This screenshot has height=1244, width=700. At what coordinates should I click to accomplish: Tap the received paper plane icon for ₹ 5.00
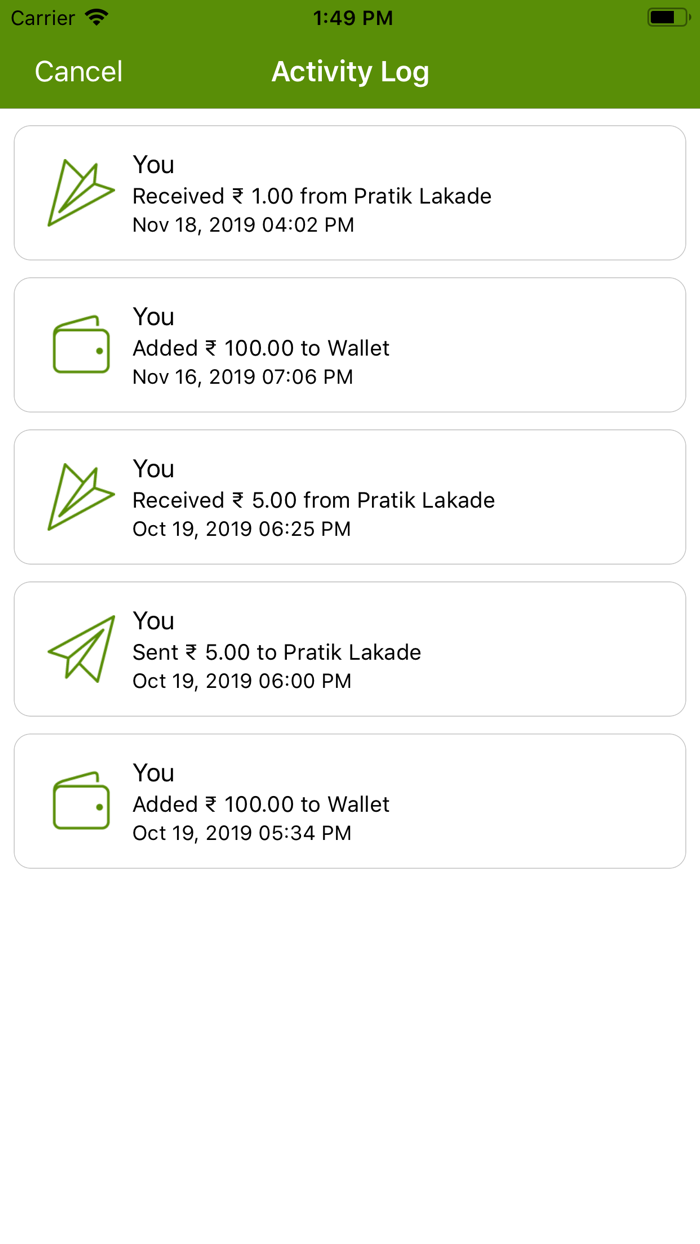click(x=81, y=496)
